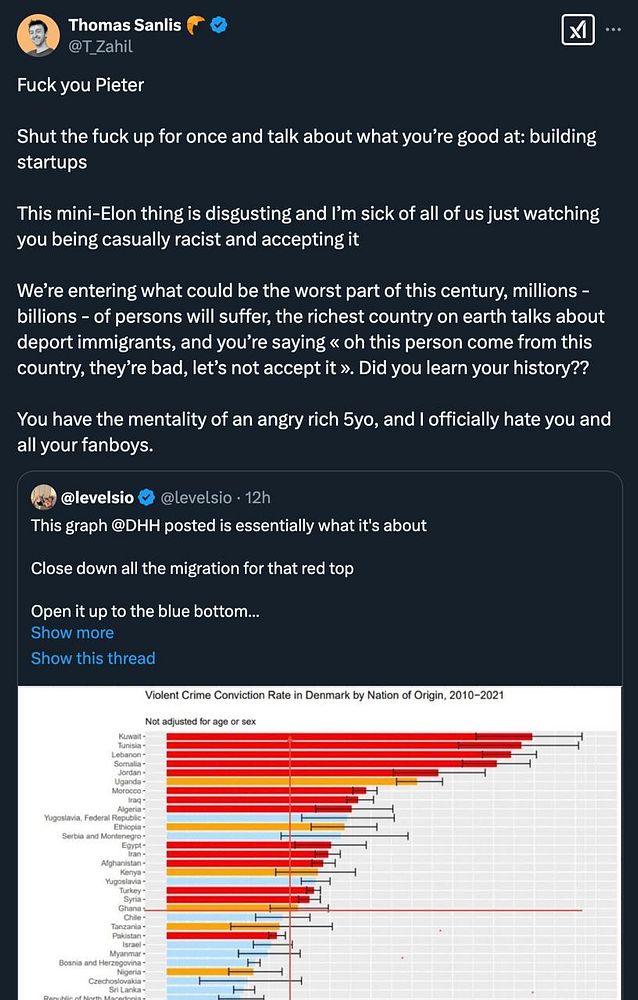638x1000 pixels.
Task: Click grey @levelsio handle before 12h
Action: coord(196,497)
